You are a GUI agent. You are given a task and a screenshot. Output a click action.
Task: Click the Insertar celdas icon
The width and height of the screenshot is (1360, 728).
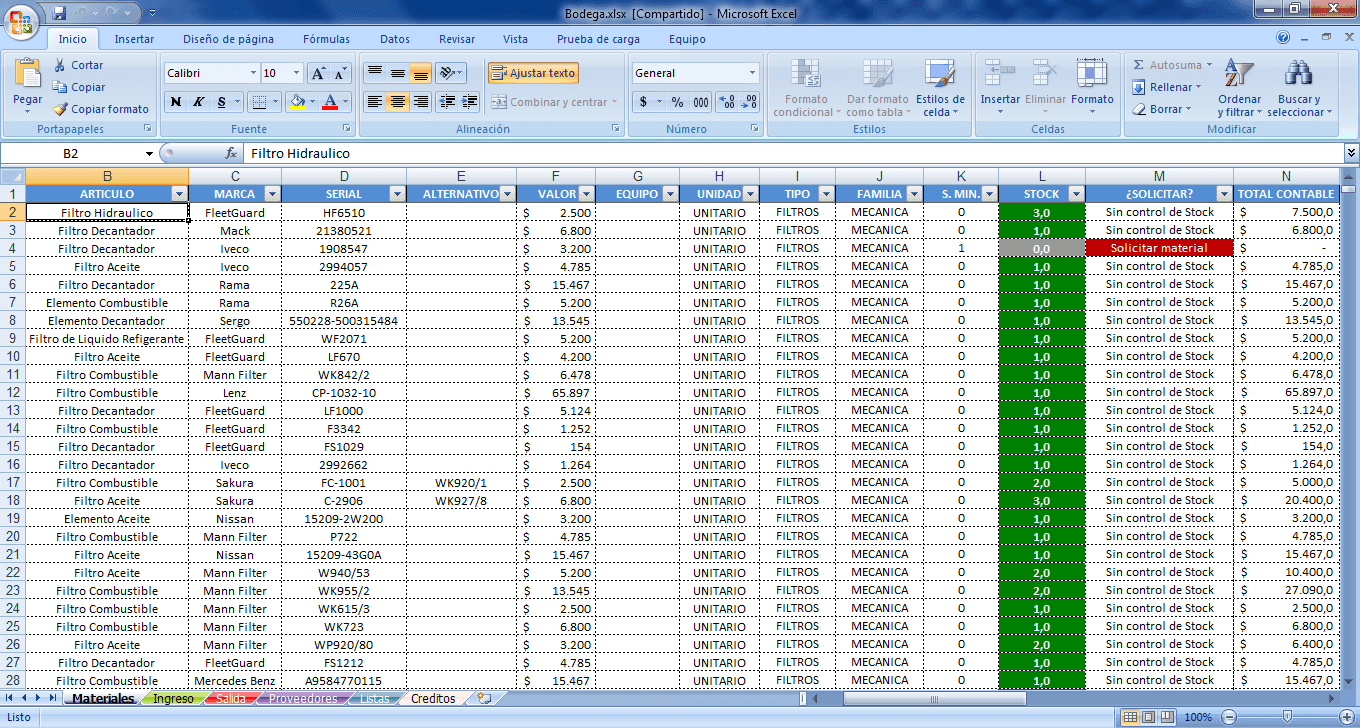[999, 74]
